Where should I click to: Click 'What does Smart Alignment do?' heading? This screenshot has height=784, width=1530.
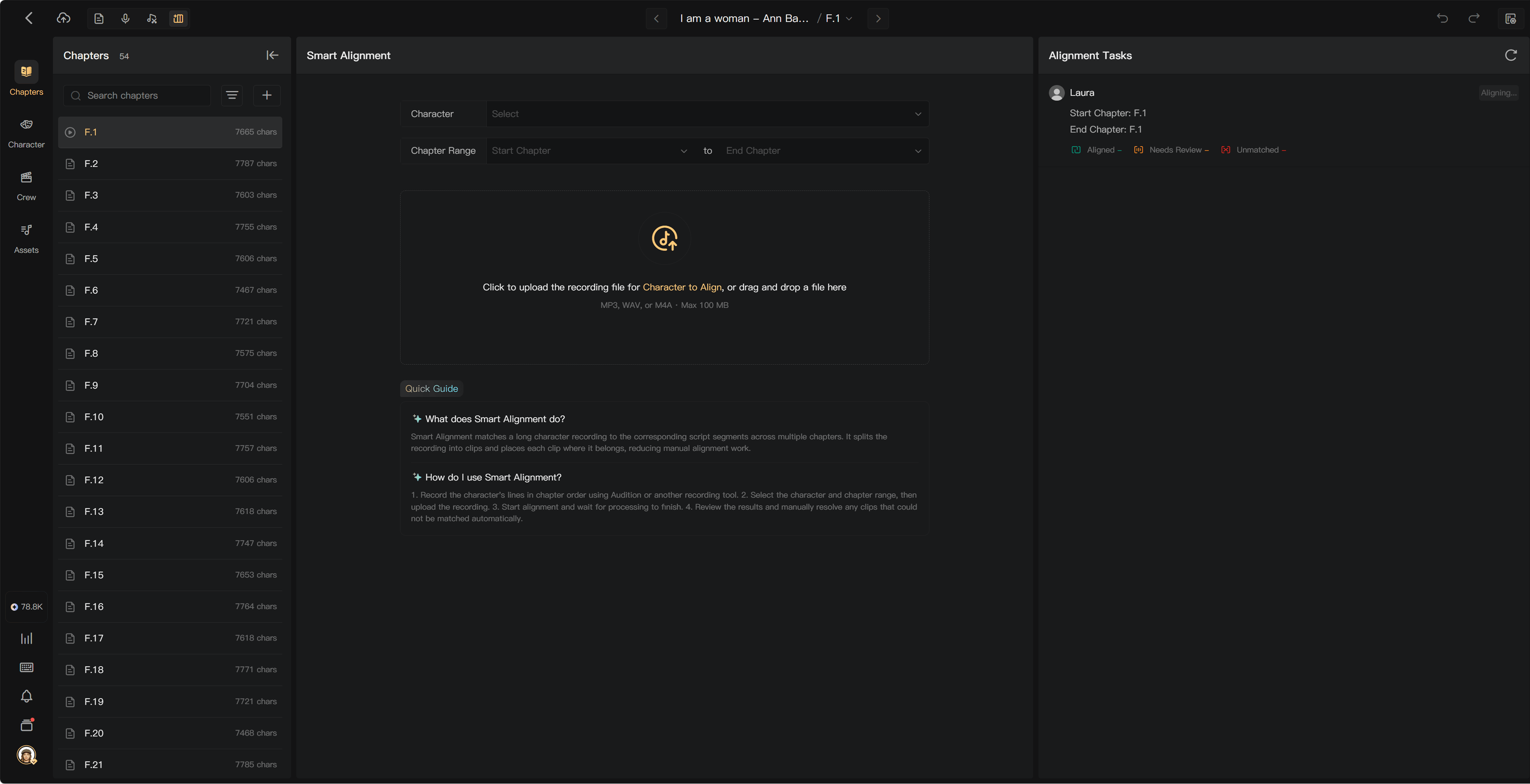[x=495, y=419]
